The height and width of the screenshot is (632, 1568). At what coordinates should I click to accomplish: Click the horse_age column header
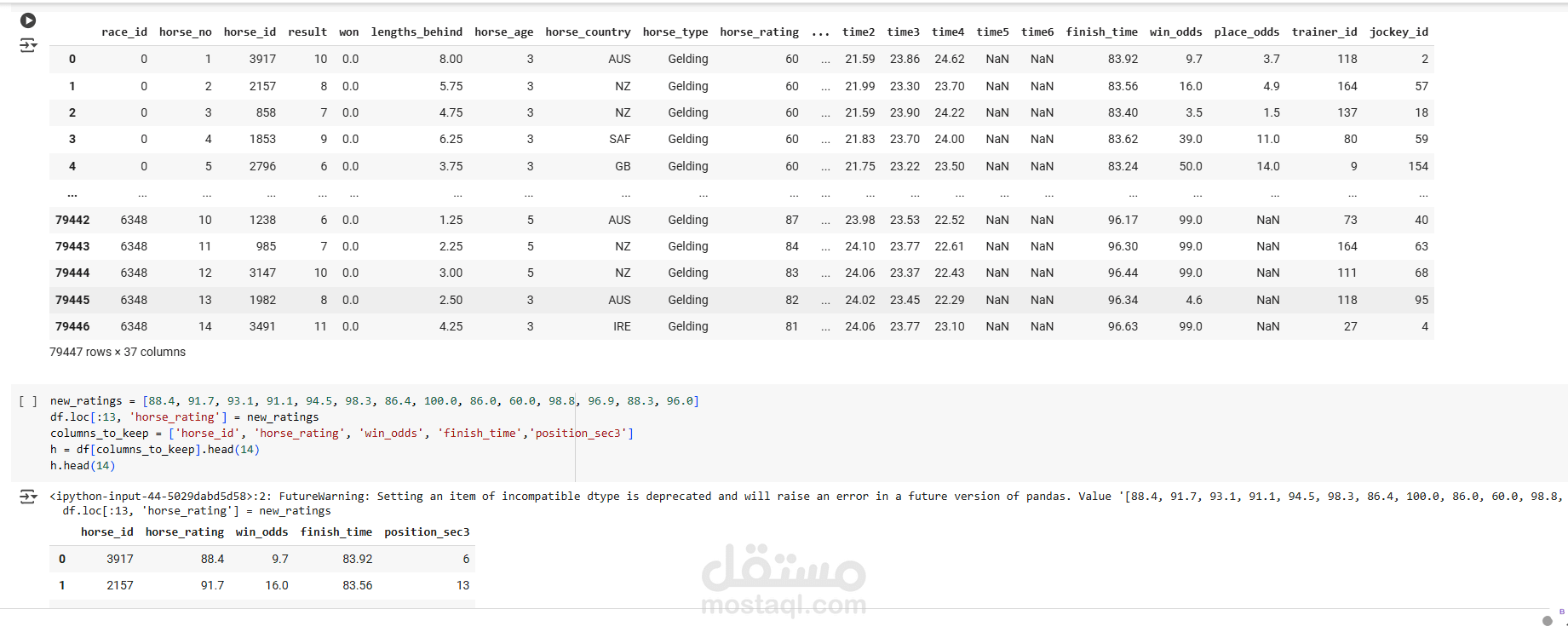(x=504, y=32)
